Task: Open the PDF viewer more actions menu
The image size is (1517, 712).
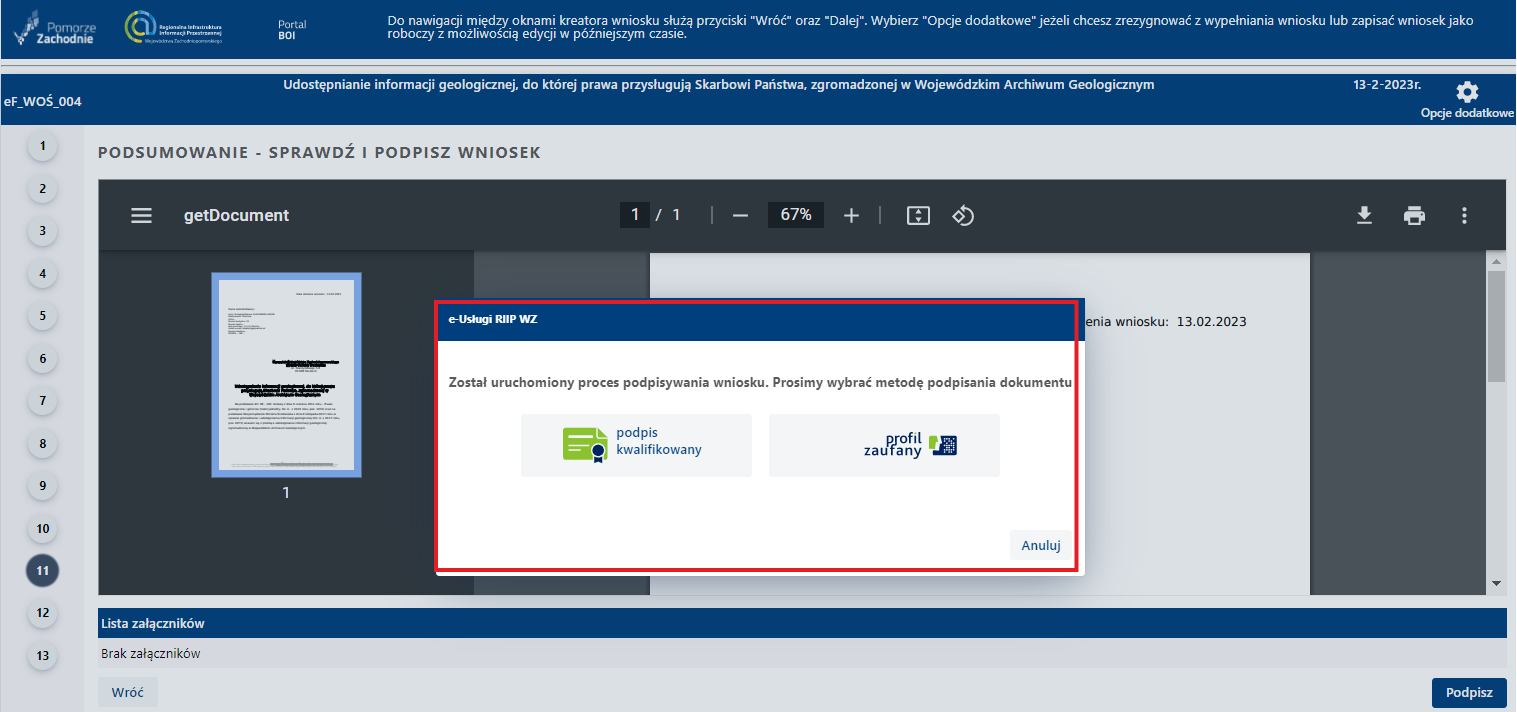Action: coord(1464,215)
